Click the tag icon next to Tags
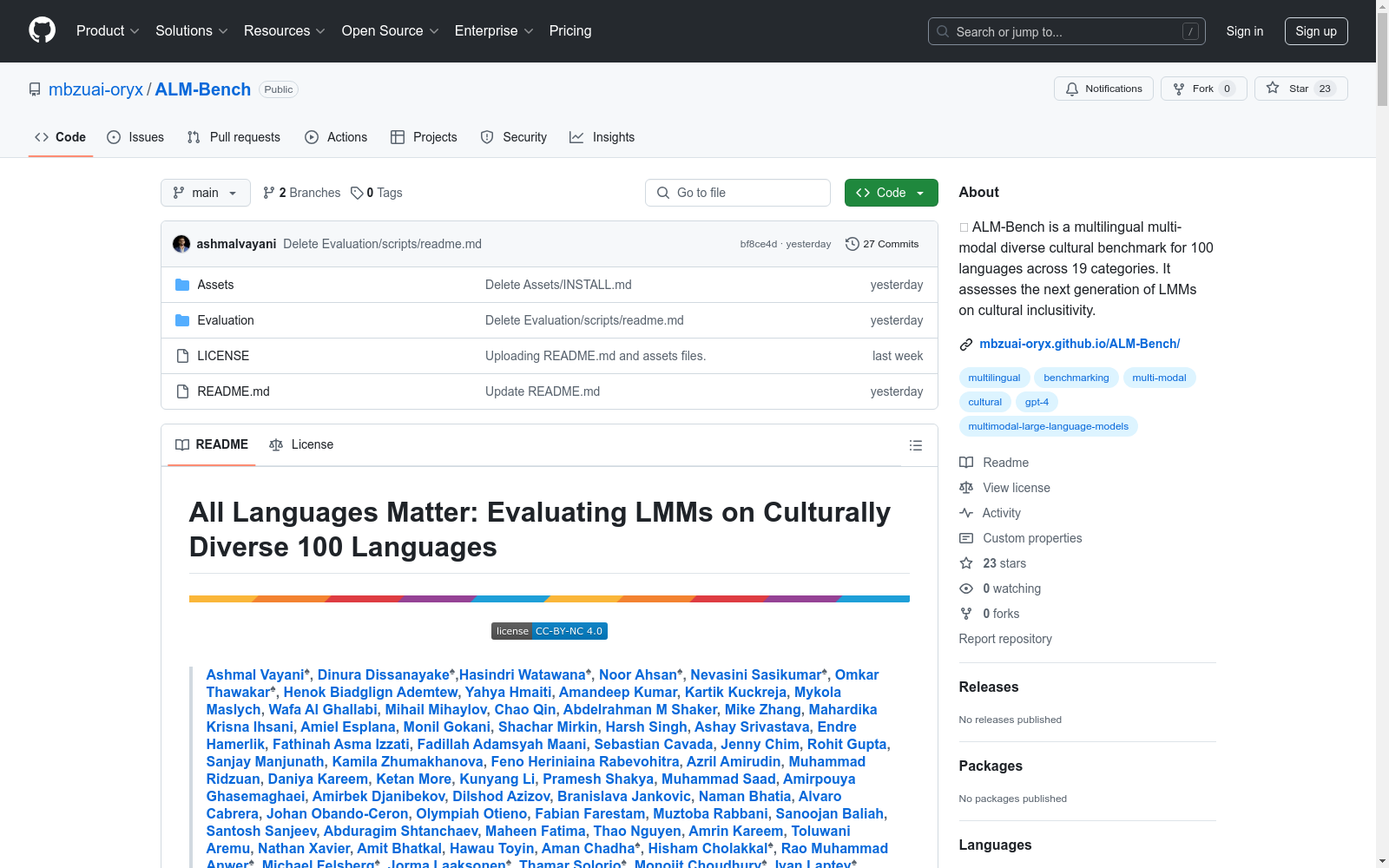 pos(357,193)
